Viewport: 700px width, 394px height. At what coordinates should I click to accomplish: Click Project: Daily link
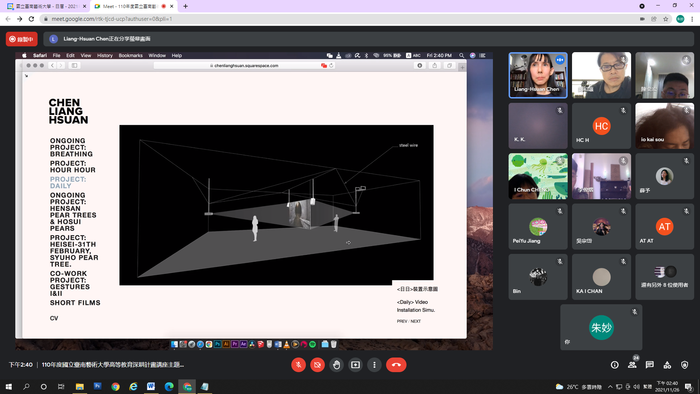pyautogui.click(x=68, y=182)
